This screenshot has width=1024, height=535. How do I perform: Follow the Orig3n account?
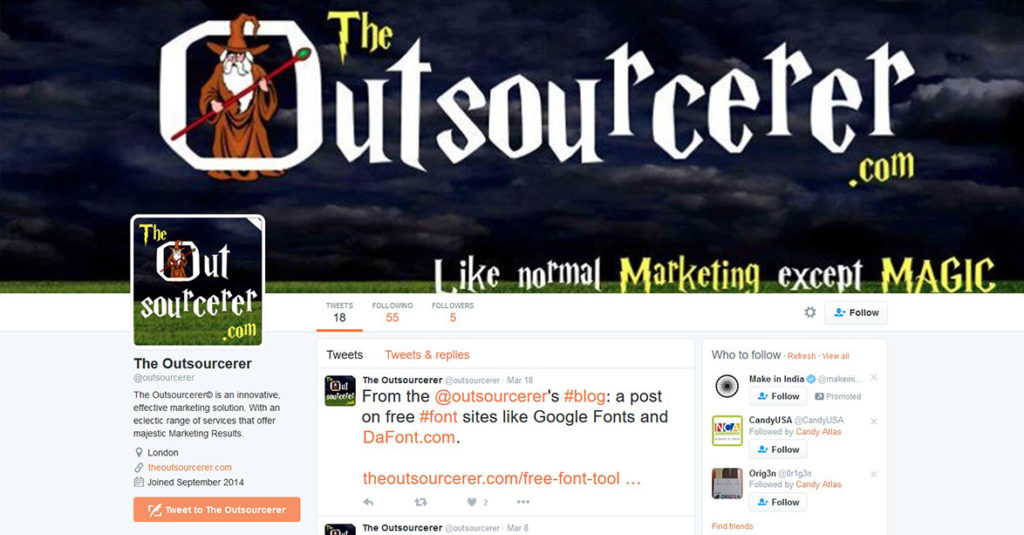point(778,502)
